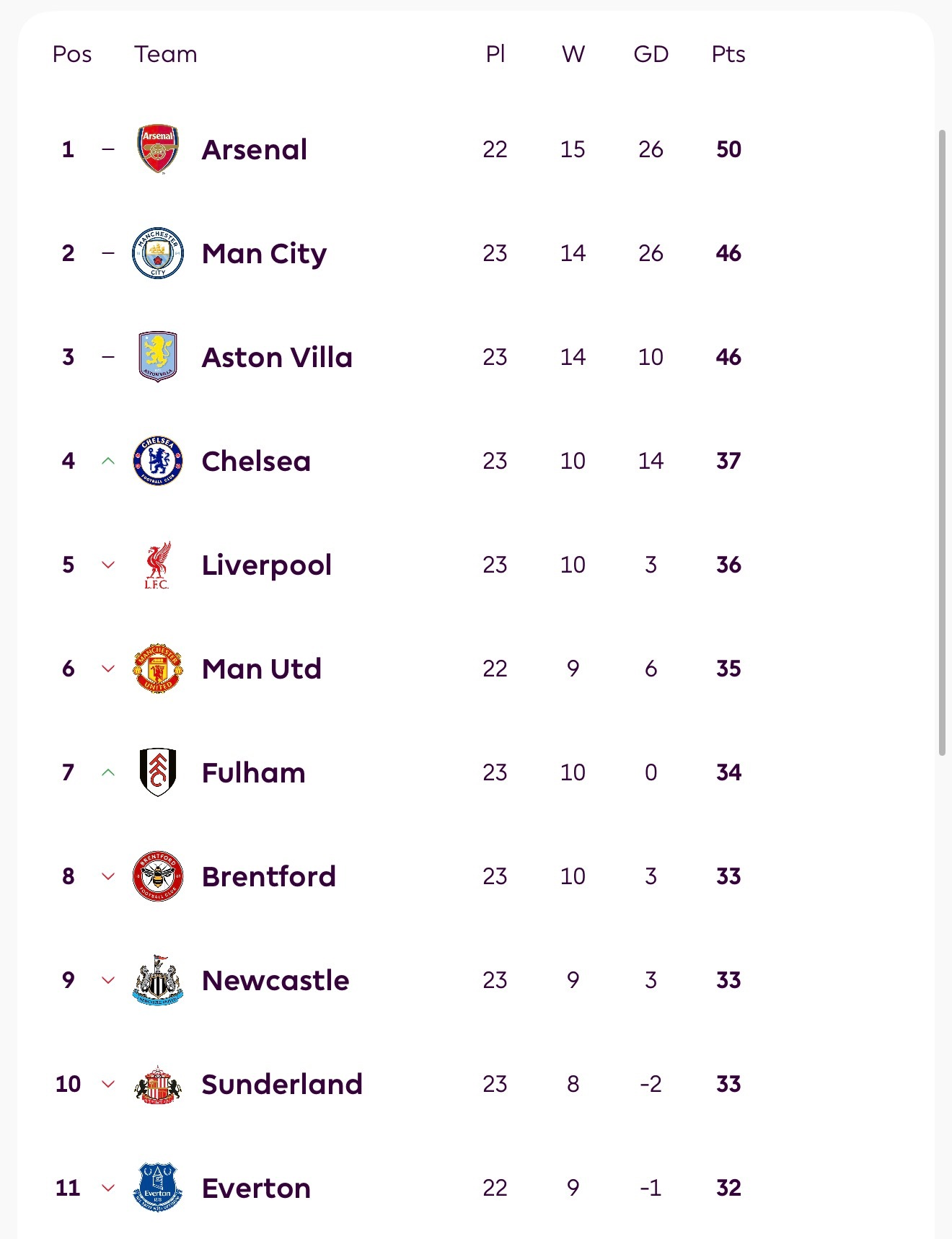Click Chelsea's green up-arrow position indicator
Viewport: 952px width, 1239px height.
(x=108, y=461)
